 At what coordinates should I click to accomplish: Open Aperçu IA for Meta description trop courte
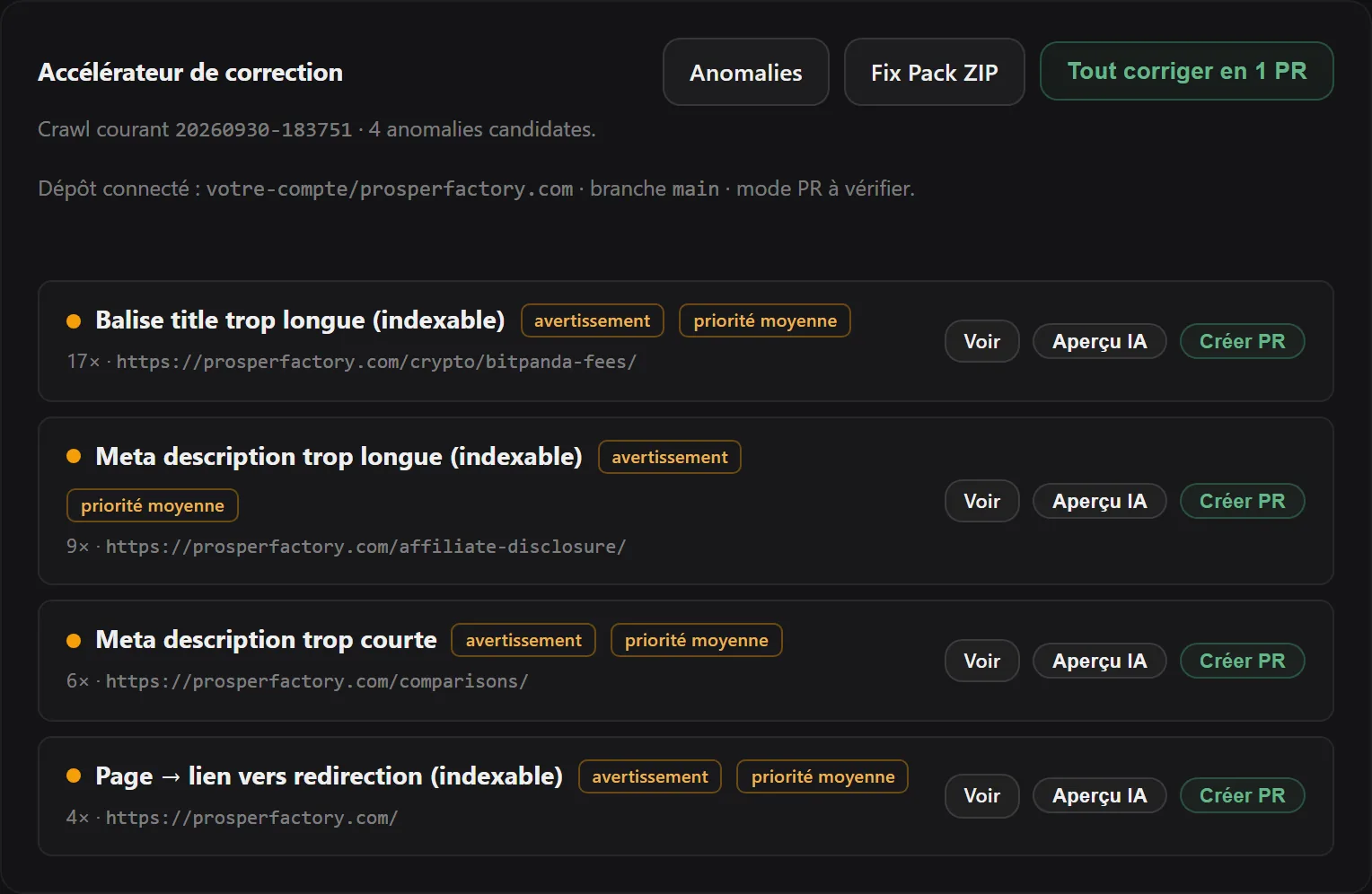(1099, 661)
